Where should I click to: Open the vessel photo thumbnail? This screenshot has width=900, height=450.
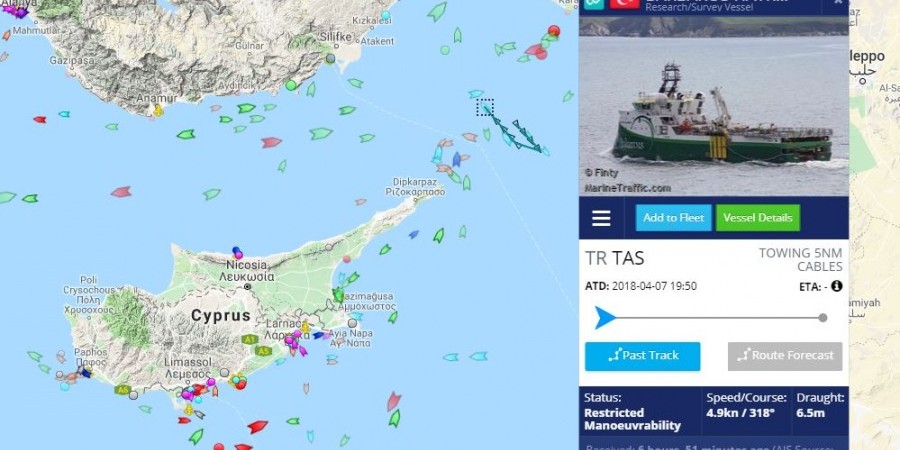713,106
